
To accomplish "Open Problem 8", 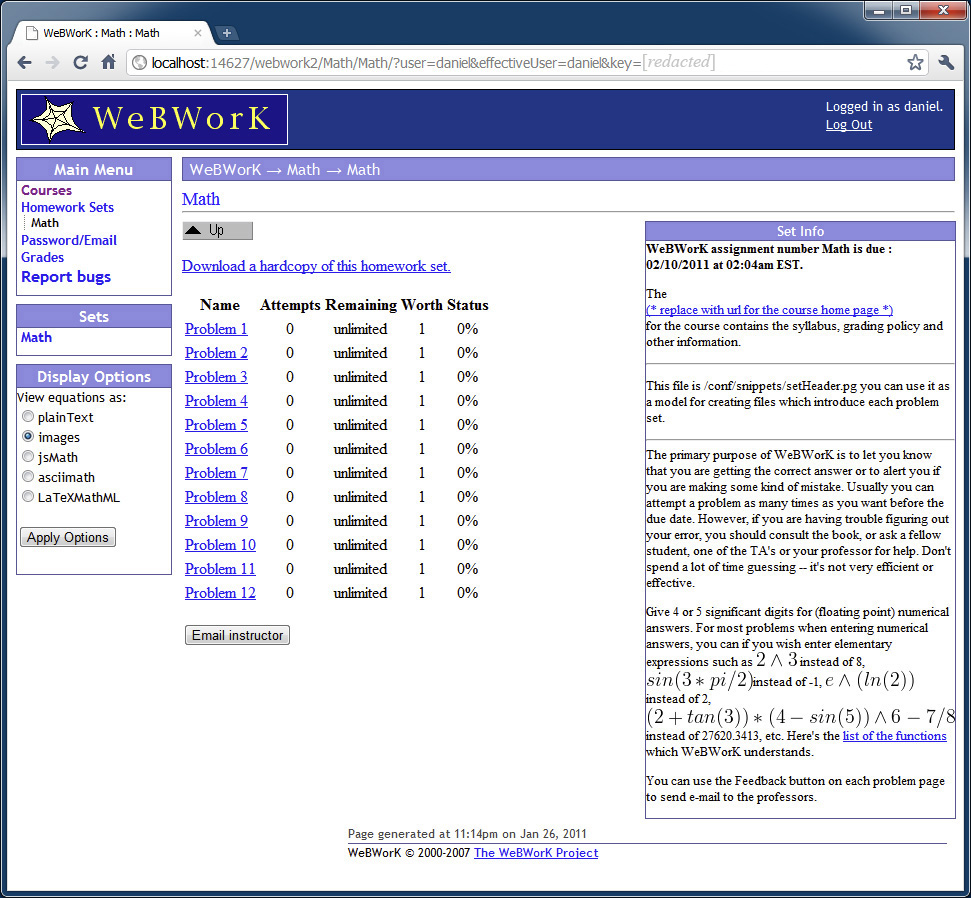I will [x=216, y=497].
